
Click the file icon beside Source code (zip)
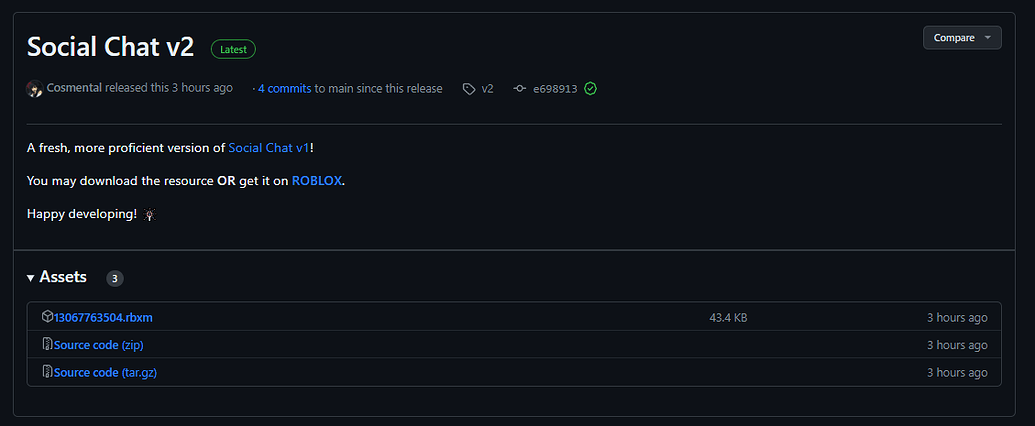point(47,345)
